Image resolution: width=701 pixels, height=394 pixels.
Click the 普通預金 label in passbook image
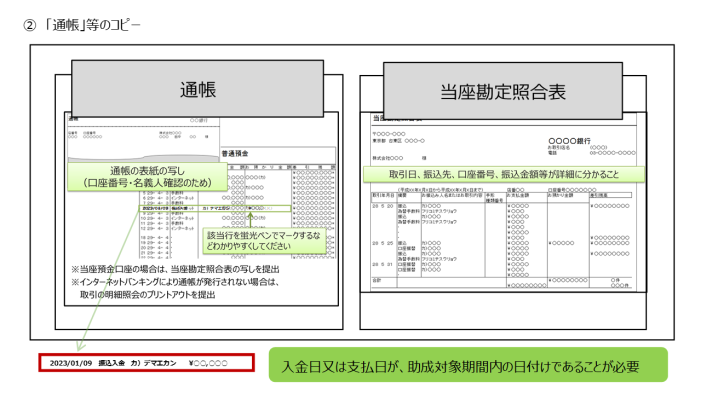pos(235,153)
